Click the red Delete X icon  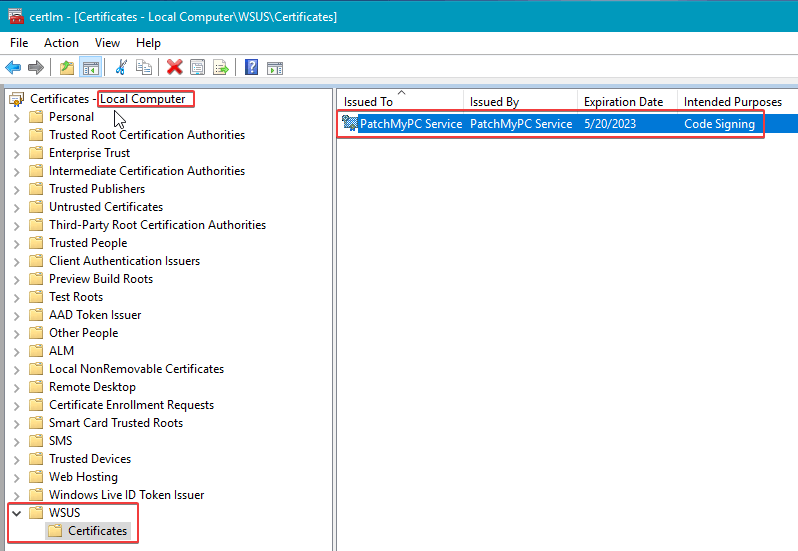point(175,67)
